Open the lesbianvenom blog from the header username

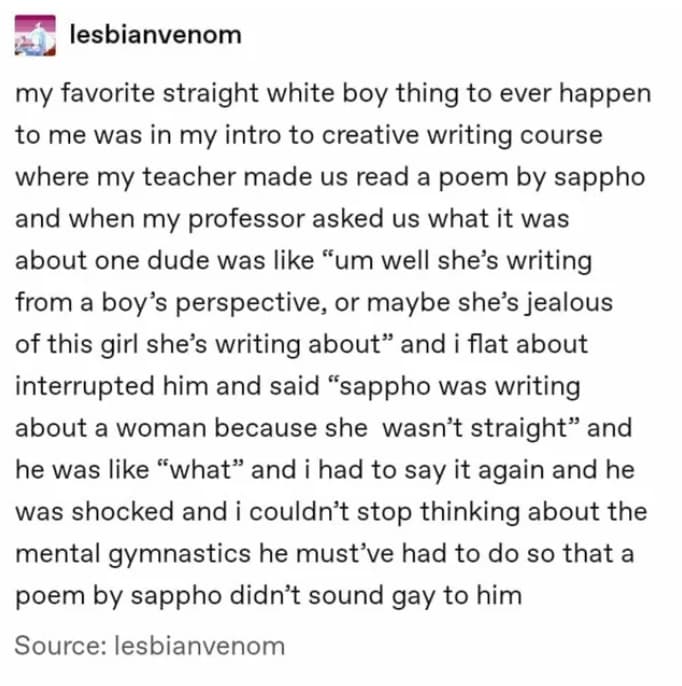[156, 35]
